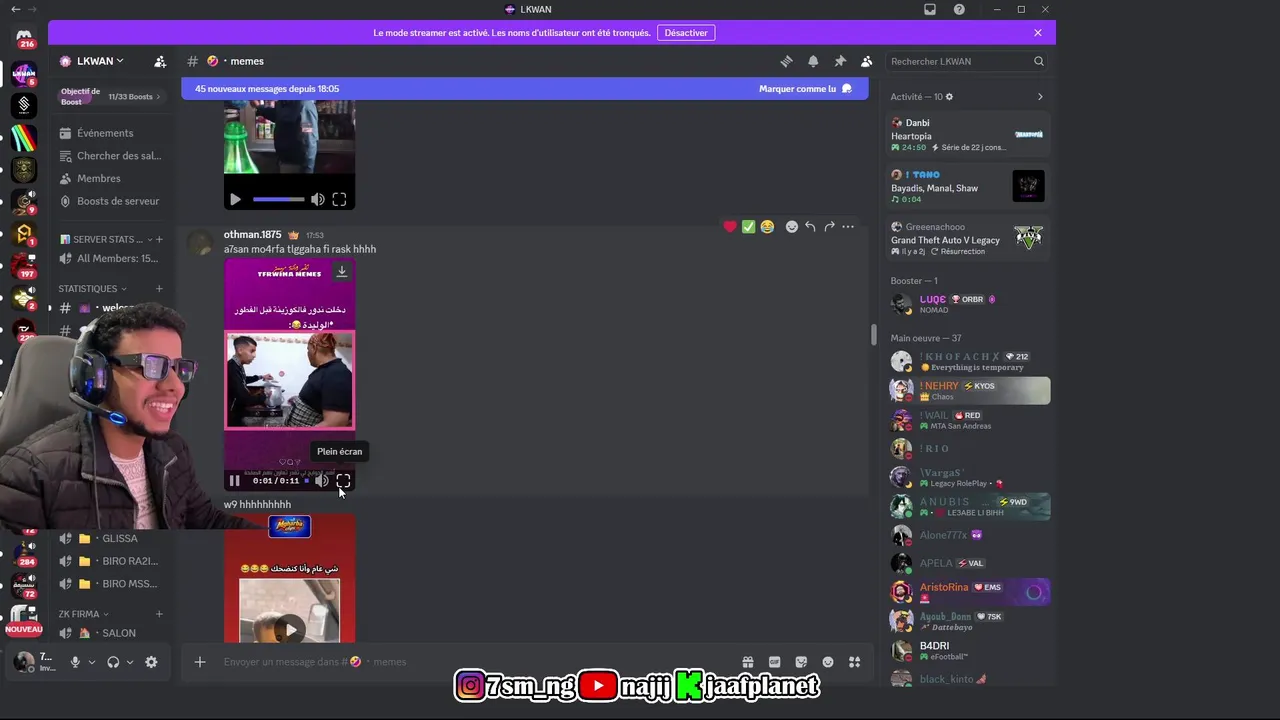Add channel to STATISTIQUES category

tap(159, 288)
